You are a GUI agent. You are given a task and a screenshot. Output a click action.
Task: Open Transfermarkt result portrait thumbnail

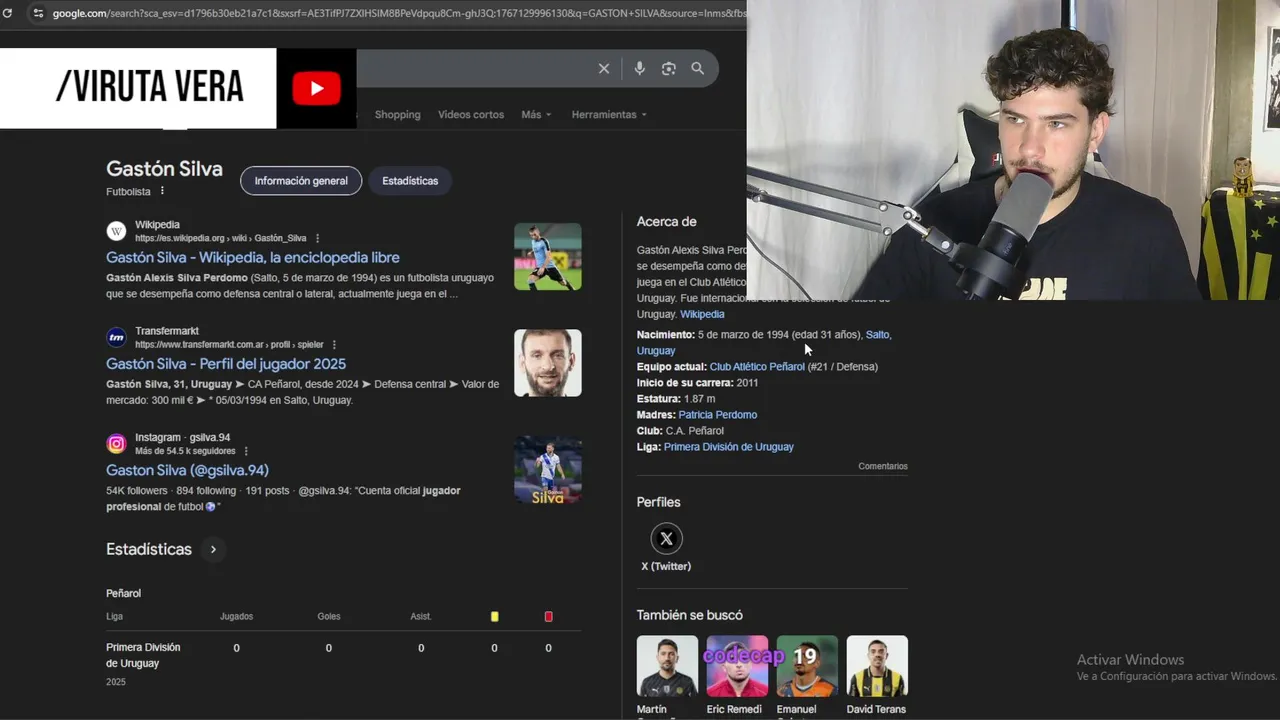click(x=548, y=363)
